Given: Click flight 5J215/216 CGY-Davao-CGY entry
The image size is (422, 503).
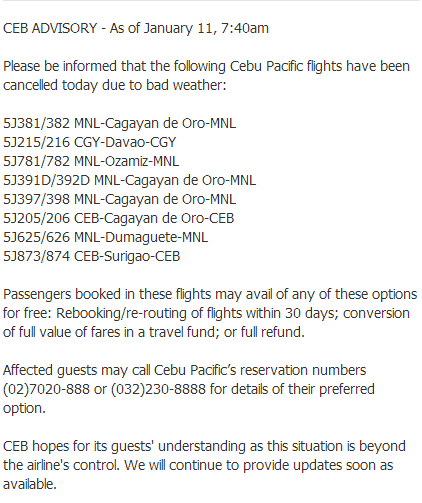Looking at the screenshot, I should click(89, 142).
